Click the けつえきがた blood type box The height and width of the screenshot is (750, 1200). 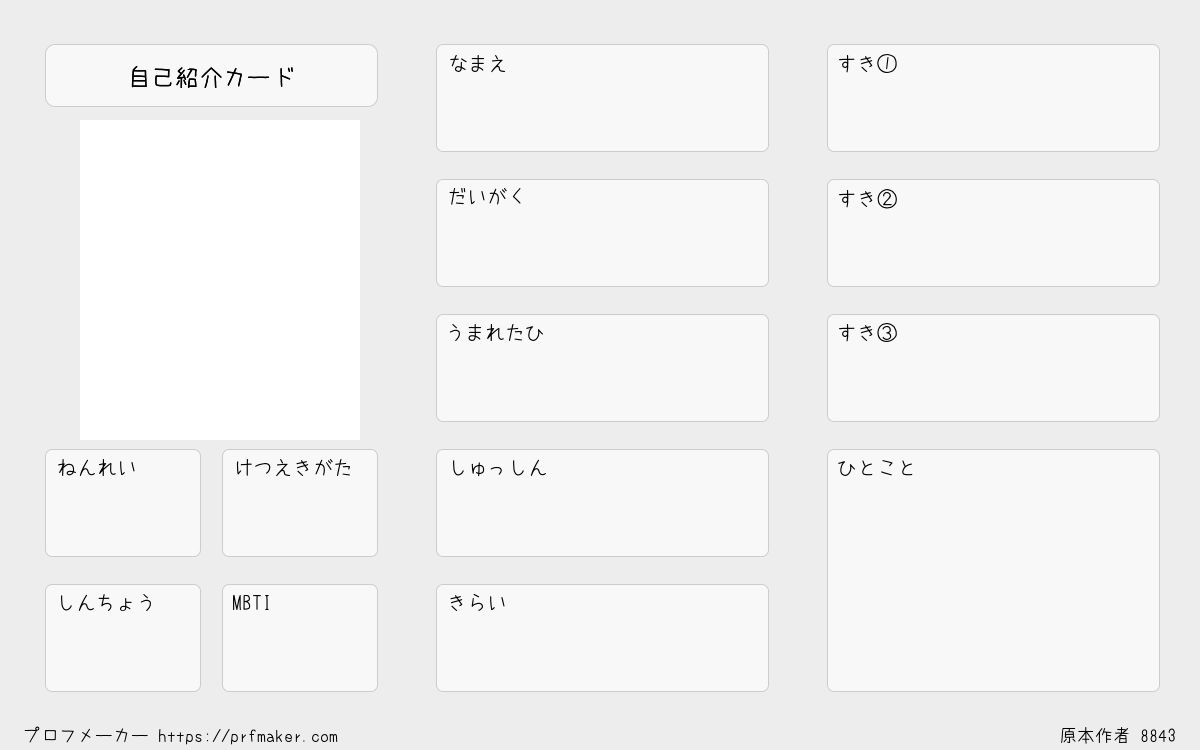[x=300, y=503]
